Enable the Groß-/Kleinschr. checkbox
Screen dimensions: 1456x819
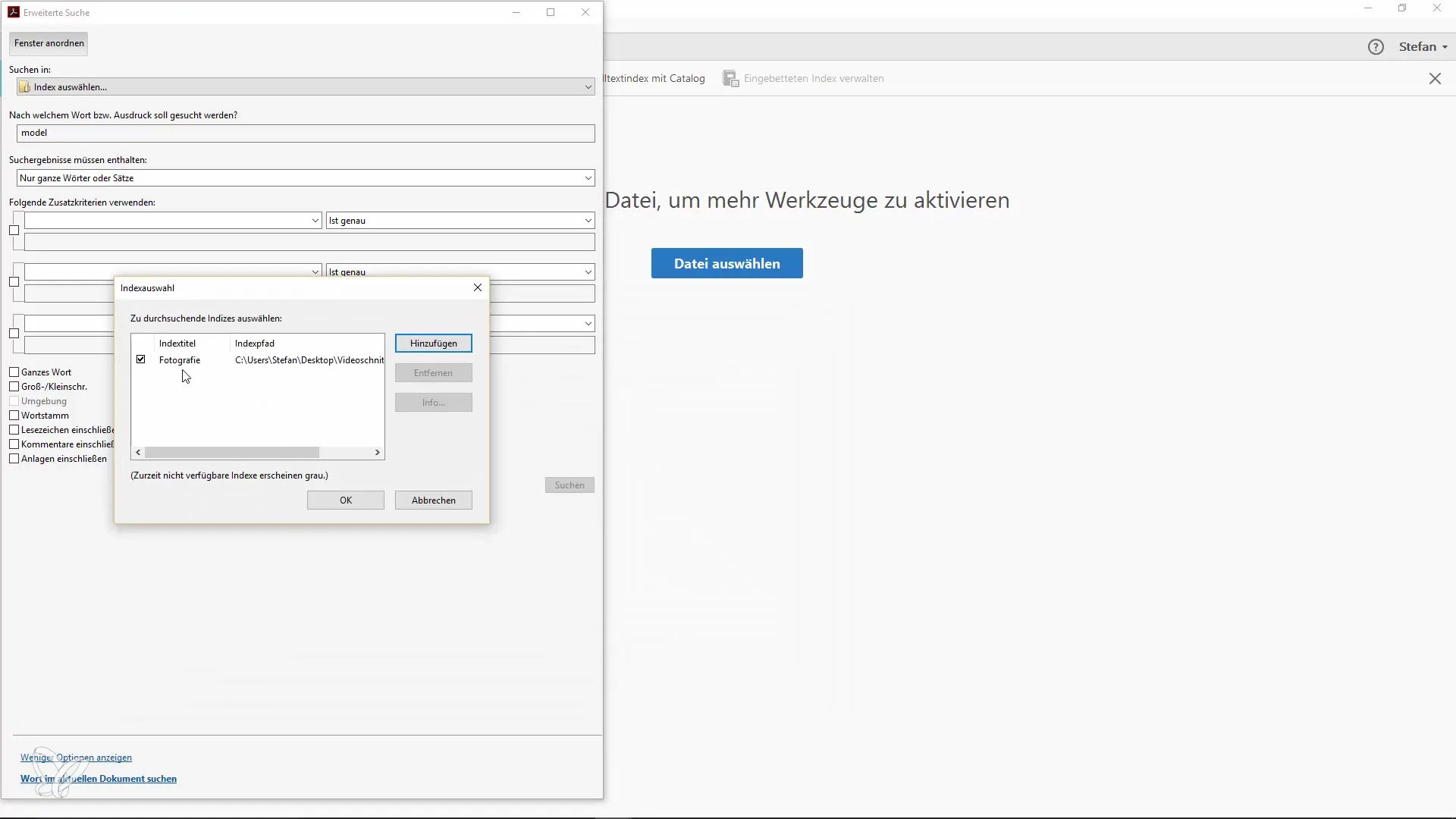(14, 387)
